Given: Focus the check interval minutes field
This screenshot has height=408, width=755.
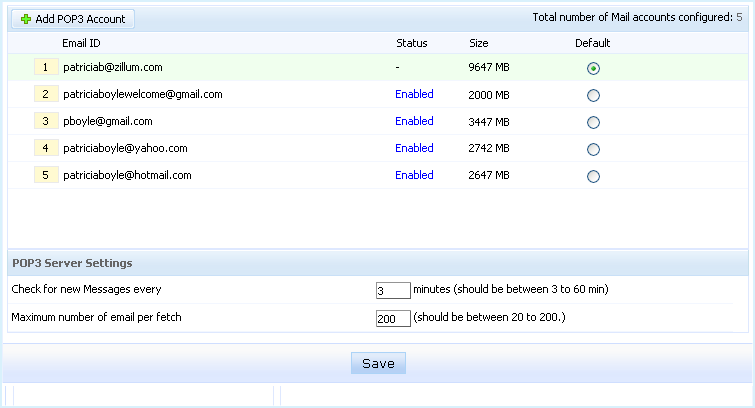Looking at the screenshot, I should coord(393,291).
